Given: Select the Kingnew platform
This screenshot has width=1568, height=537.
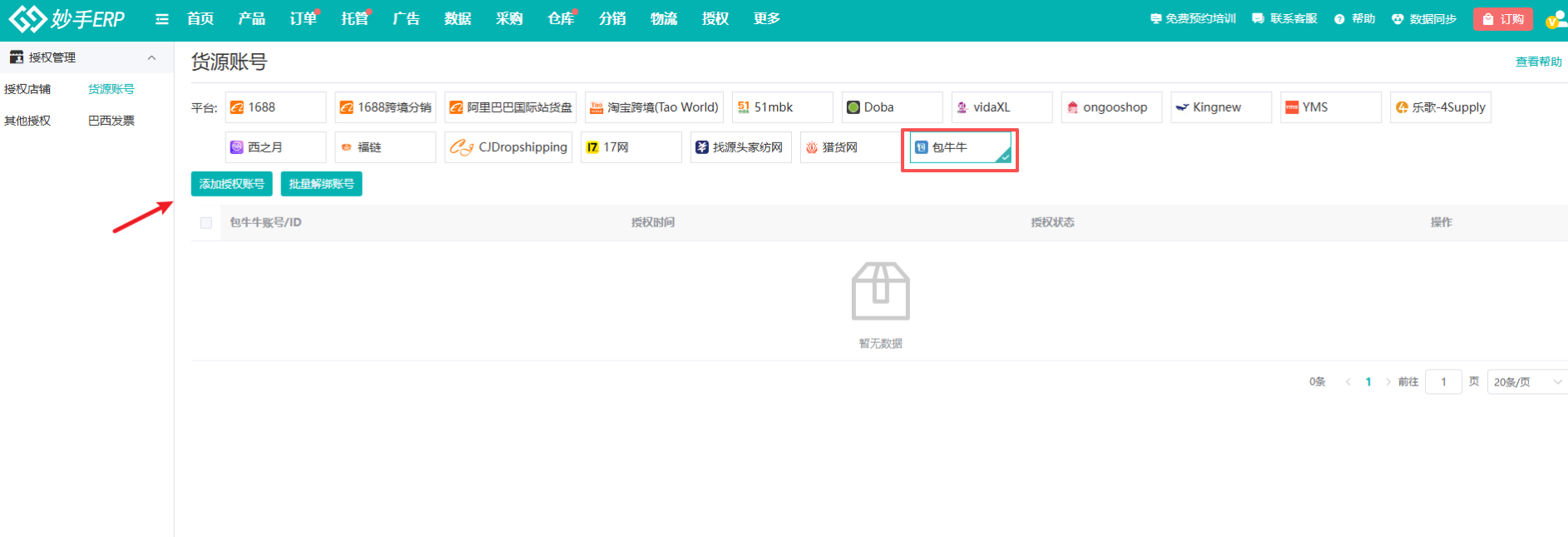Looking at the screenshot, I should point(1221,107).
